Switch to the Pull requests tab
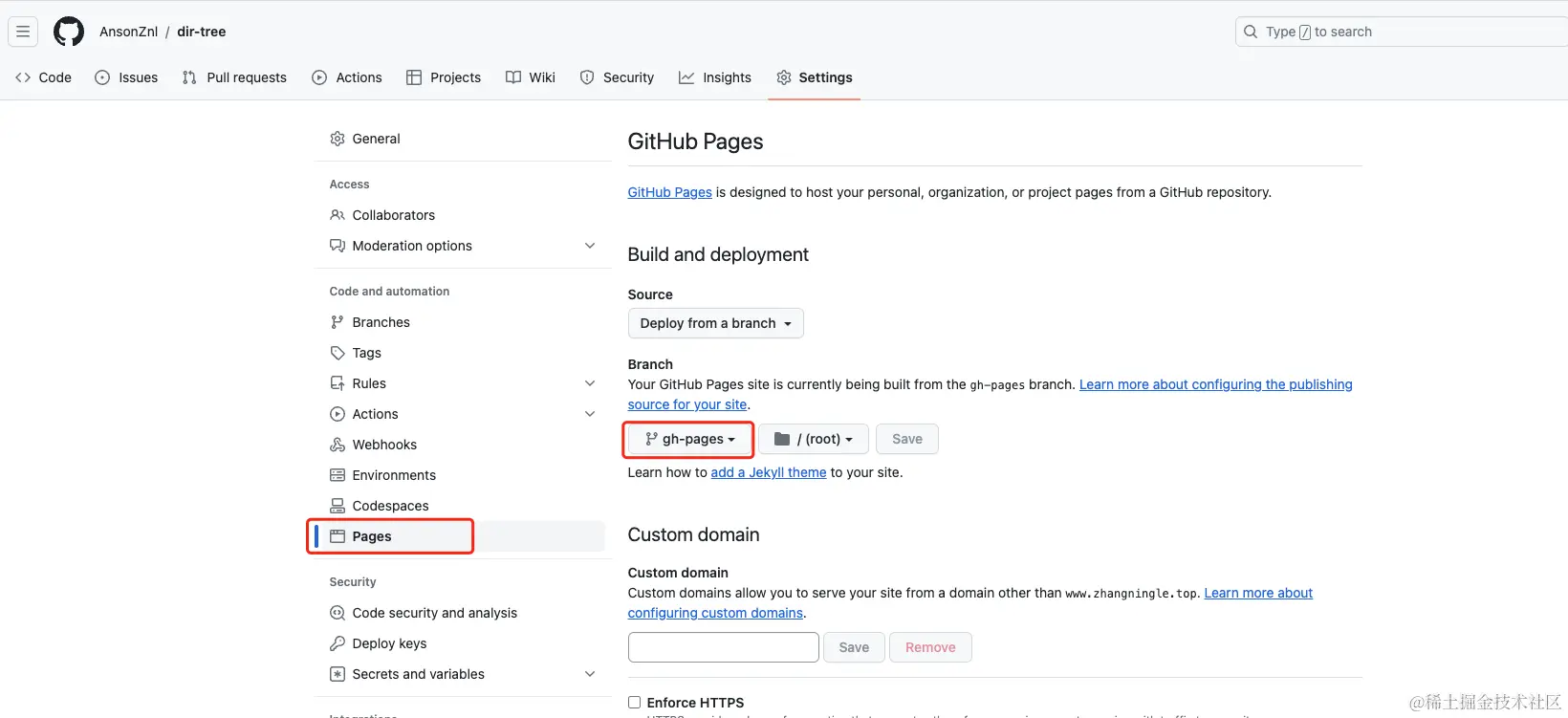This screenshot has height=718, width=1568. (x=234, y=77)
